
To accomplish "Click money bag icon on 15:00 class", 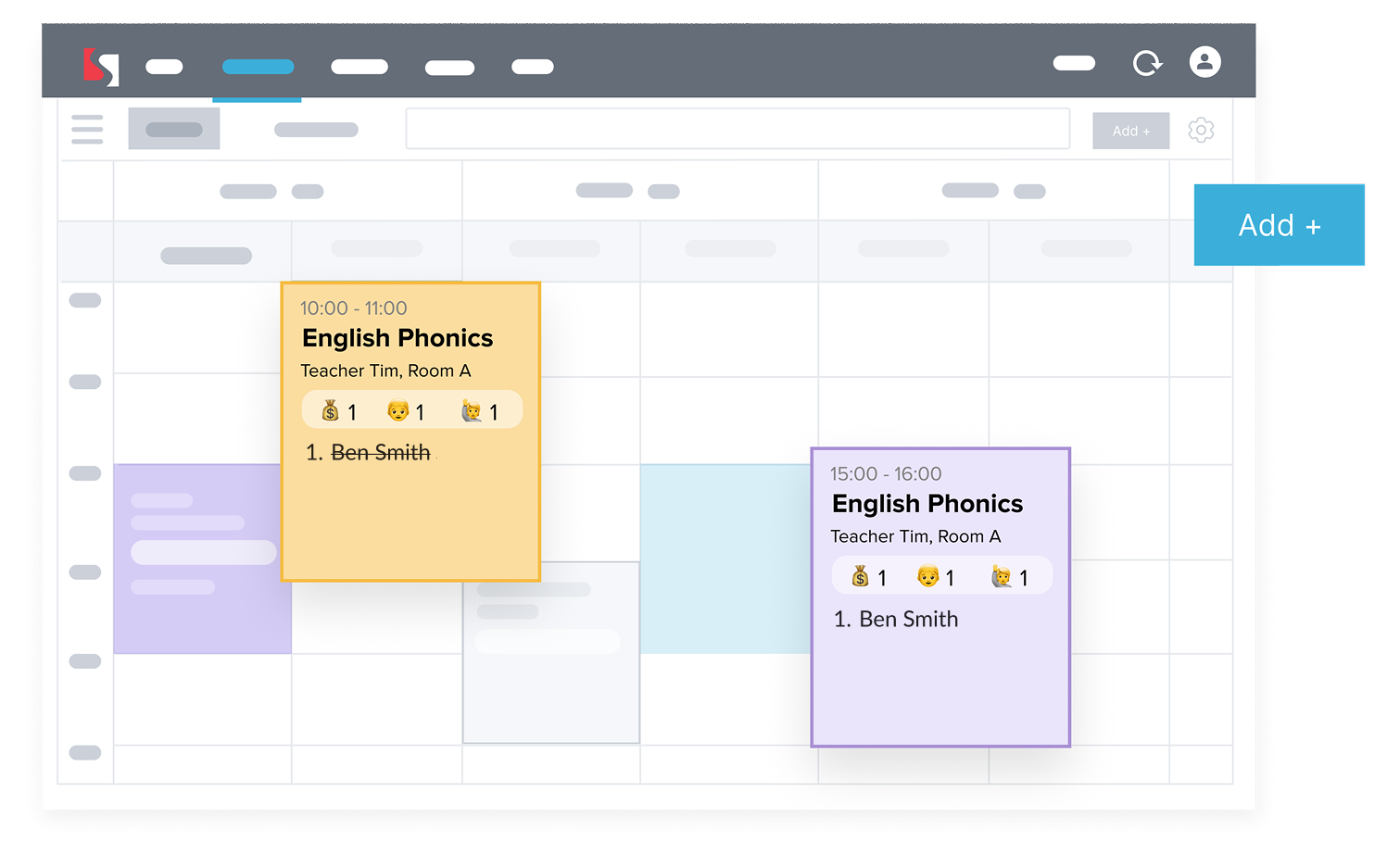I will [861, 577].
